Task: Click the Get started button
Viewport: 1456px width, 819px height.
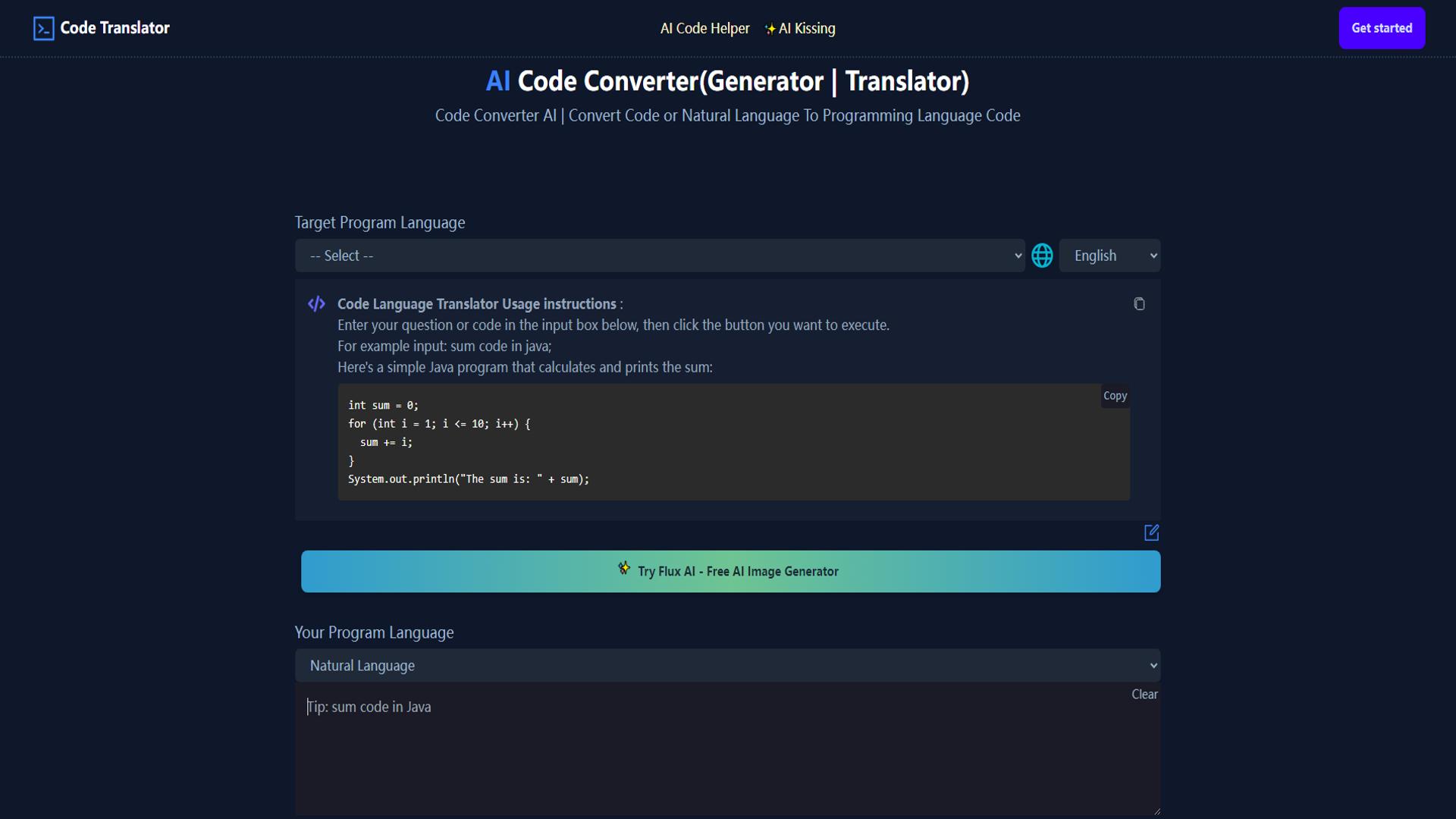Action: click(x=1382, y=28)
